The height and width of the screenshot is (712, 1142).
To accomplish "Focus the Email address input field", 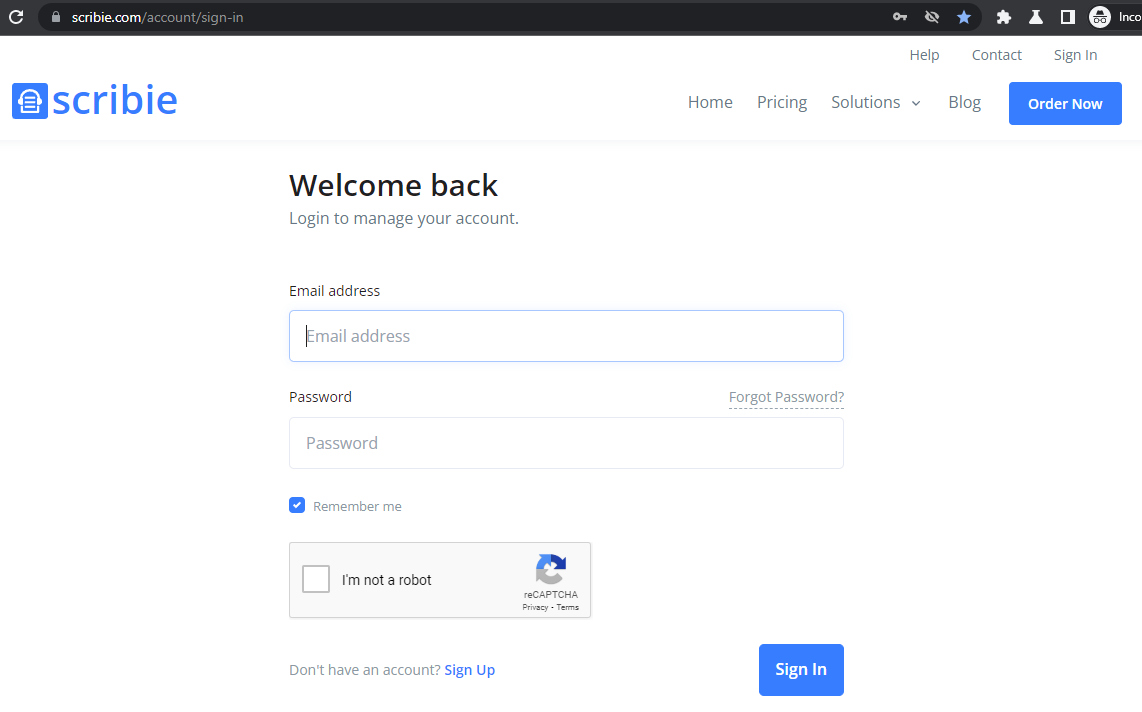I will [566, 336].
